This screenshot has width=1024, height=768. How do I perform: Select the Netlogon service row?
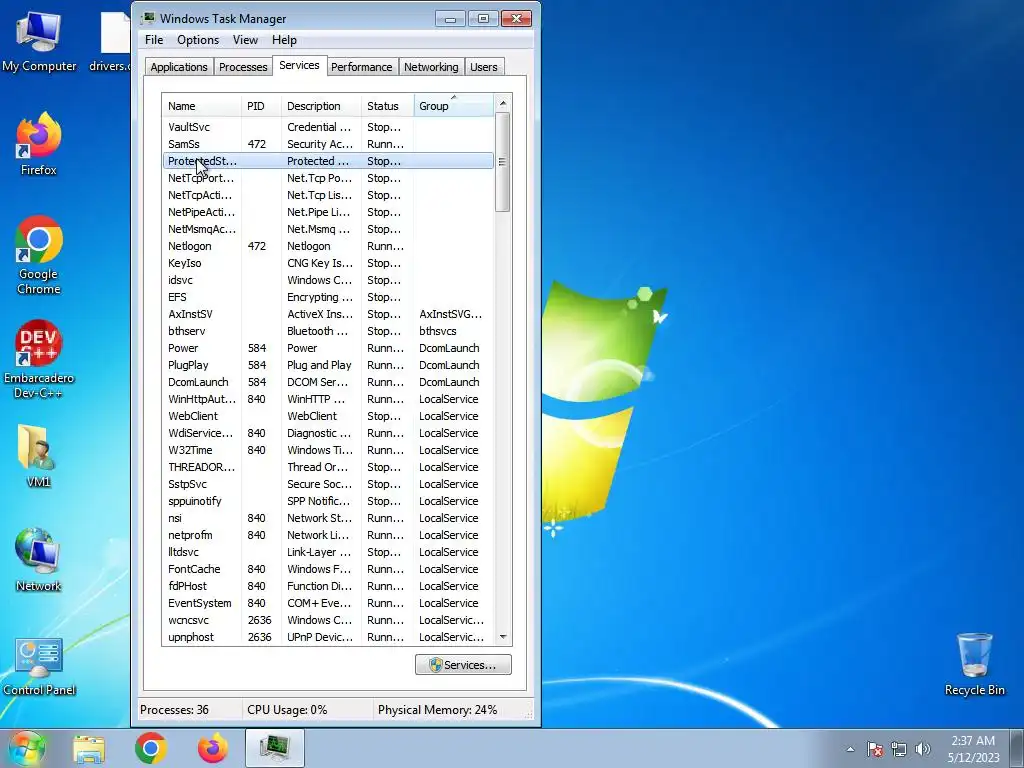point(328,246)
